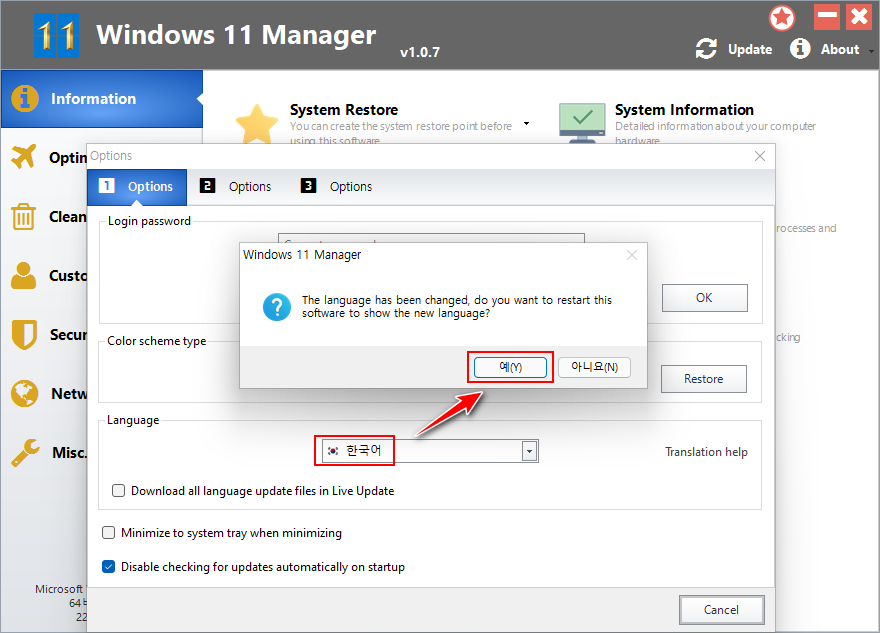Viewport: 880px width, 633px height.
Task: Click the System Information monitor icon
Action: (582, 122)
